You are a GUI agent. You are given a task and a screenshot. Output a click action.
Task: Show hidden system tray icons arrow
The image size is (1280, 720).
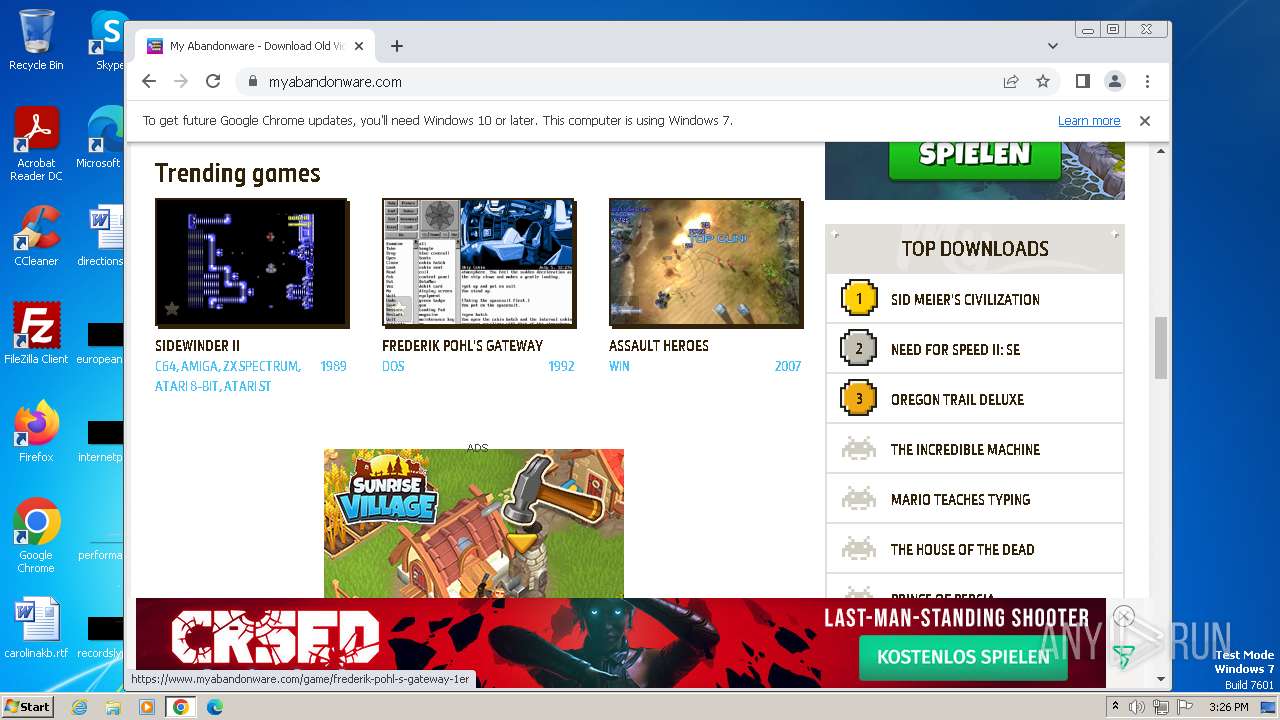pyautogui.click(x=1114, y=707)
